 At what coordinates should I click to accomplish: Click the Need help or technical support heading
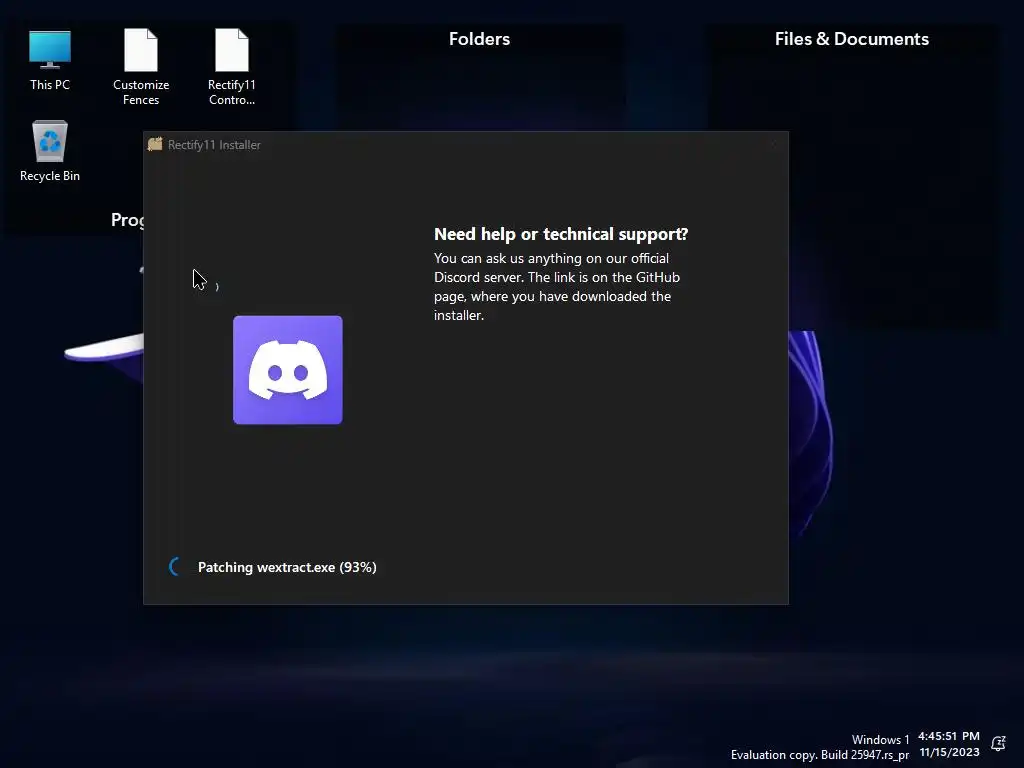(561, 234)
